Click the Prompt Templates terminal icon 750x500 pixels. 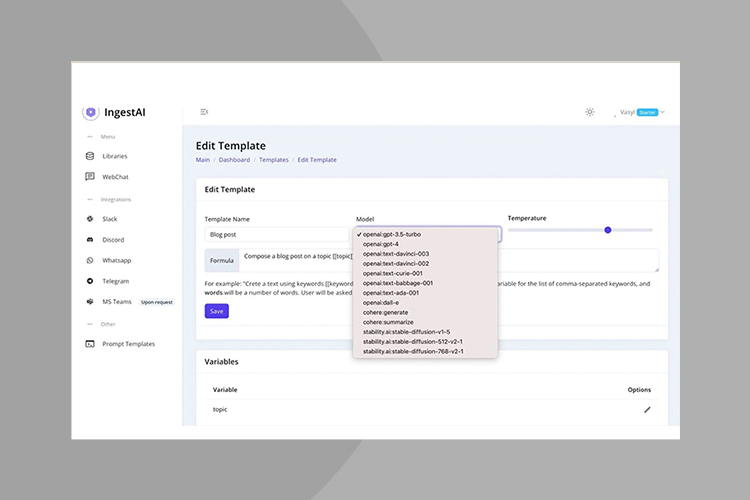(x=90, y=344)
